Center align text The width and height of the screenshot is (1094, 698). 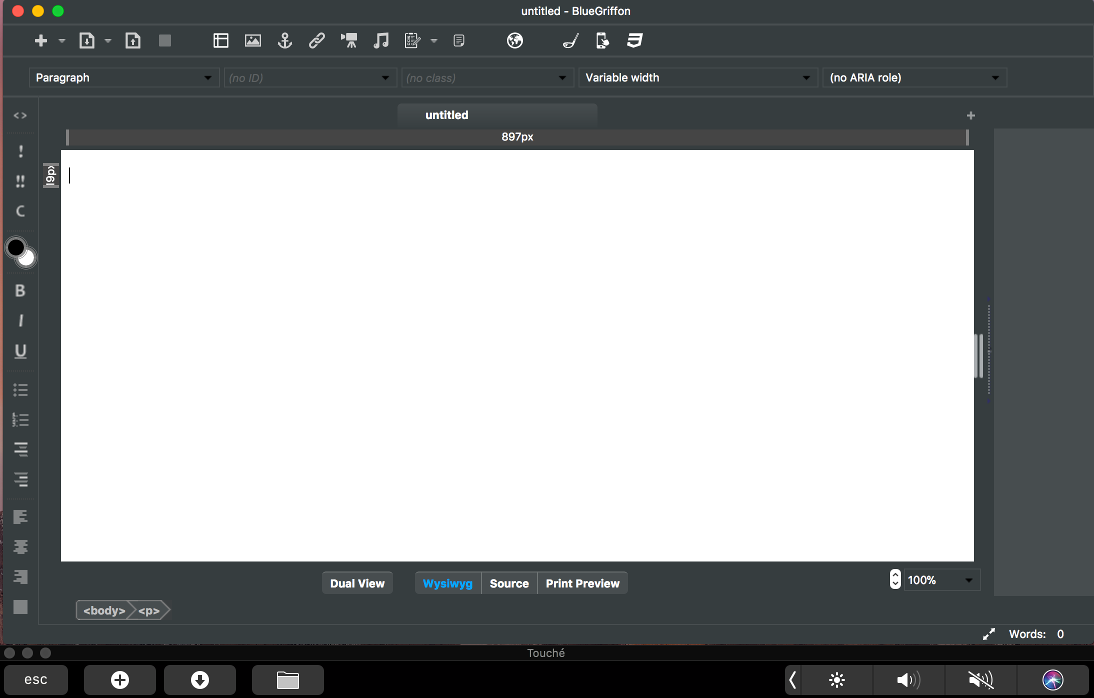click(x=20, y=547)
